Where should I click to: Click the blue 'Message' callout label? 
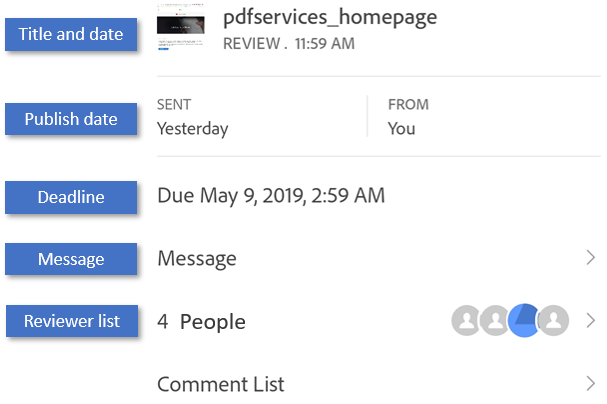pos(71,259)
